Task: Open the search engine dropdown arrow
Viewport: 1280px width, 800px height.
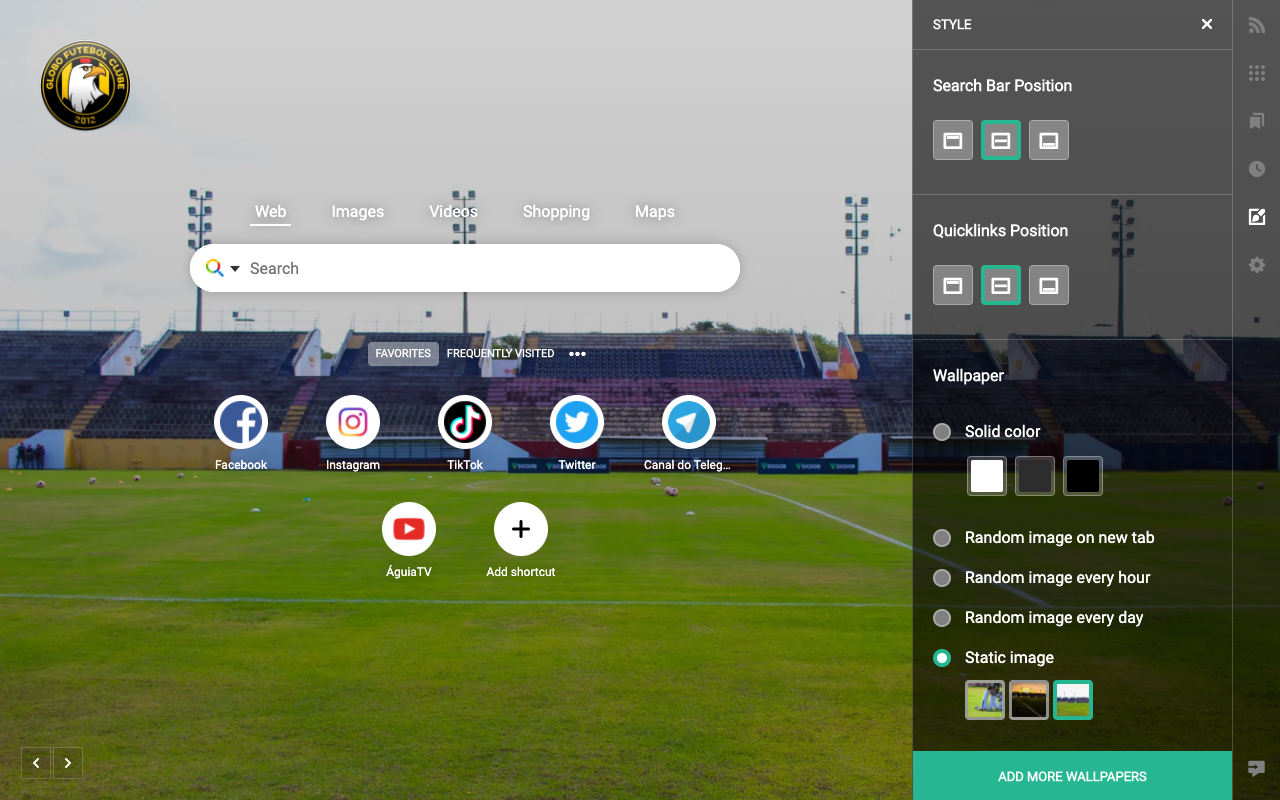Action: (235, 268)
